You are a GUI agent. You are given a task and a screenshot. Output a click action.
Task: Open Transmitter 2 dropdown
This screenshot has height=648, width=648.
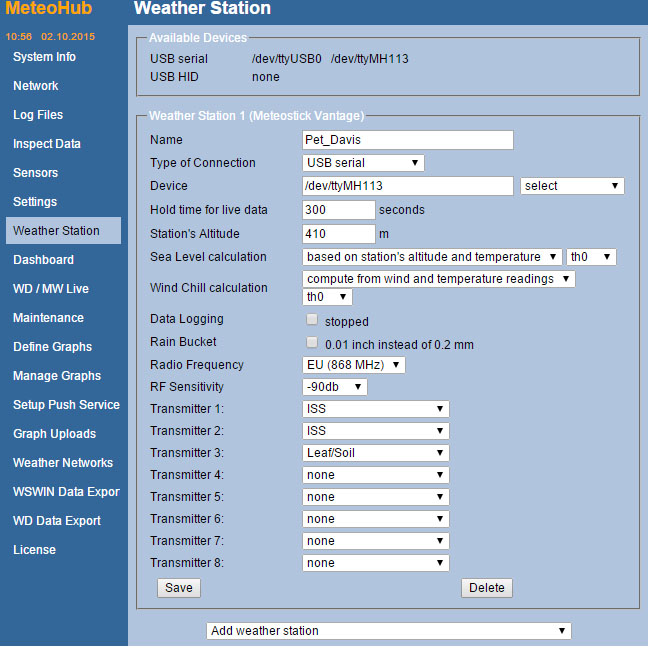(376, 431)
